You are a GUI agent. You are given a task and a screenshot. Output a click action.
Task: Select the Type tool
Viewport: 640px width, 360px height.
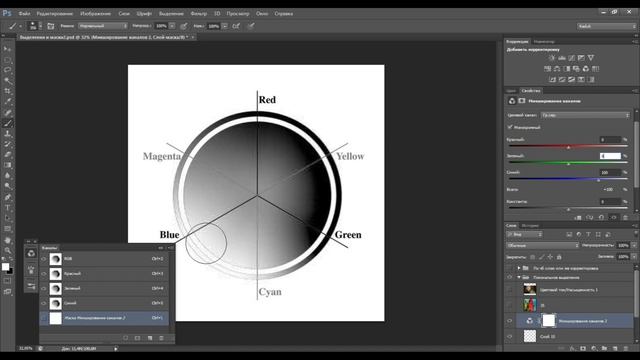[x=7, y=208]
